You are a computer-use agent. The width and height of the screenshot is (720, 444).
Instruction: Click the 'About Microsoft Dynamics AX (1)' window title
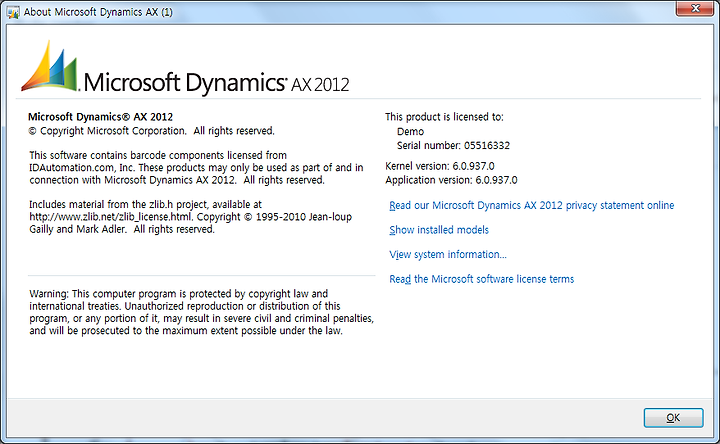pos(98,12)
